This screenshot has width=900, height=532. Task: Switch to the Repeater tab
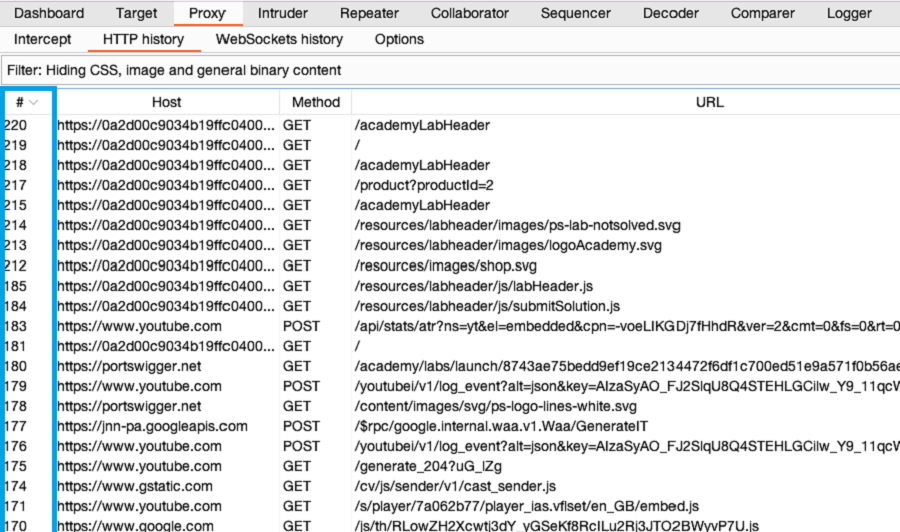(369, 14)
